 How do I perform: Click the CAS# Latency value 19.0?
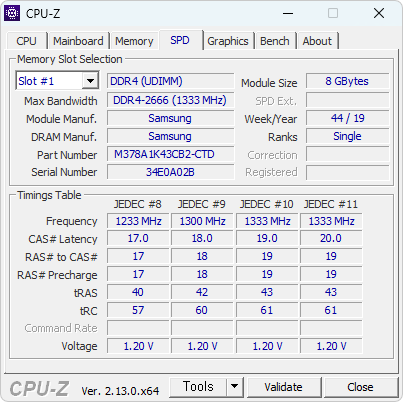(267, 239)
